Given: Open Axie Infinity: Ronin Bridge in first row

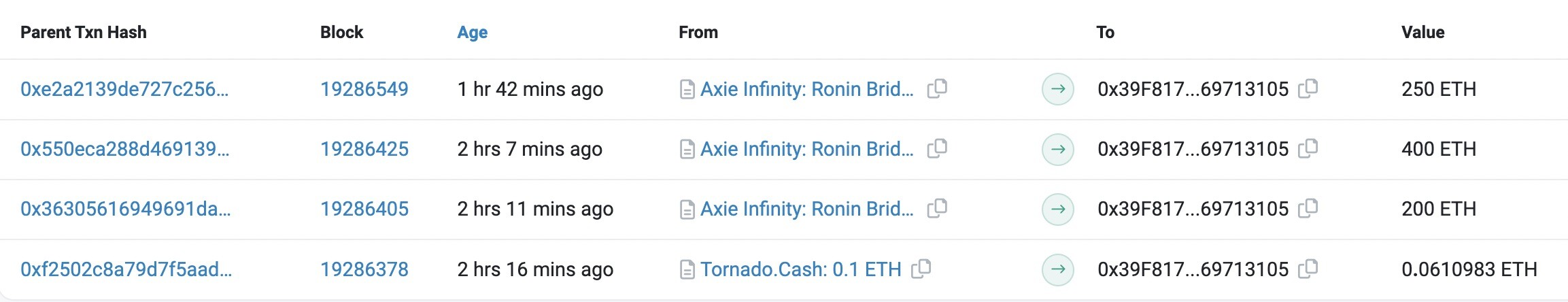Looking at the screenshot, I should tap(807, 89).
